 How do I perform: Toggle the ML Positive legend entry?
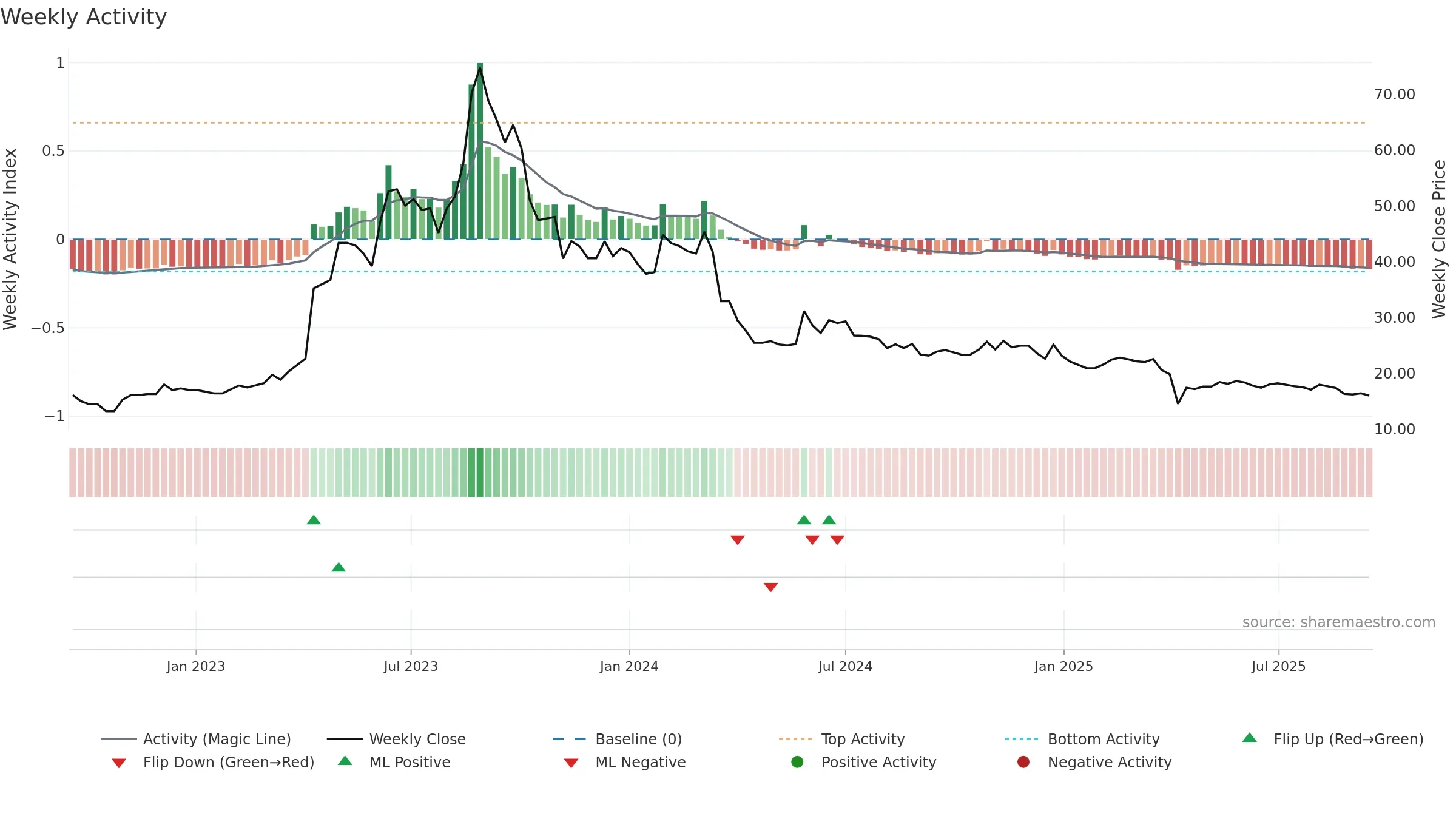click(x=394, y=762)
